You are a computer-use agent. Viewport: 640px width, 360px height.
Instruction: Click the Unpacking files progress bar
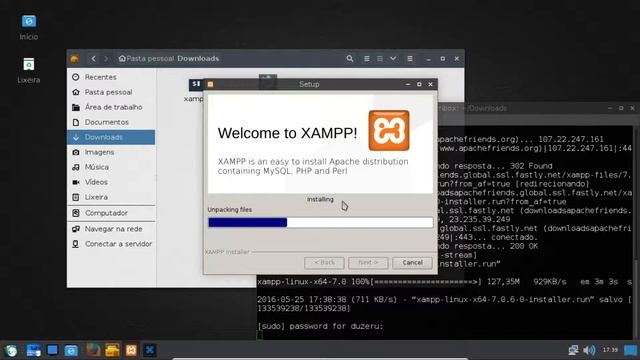point(320,222)
